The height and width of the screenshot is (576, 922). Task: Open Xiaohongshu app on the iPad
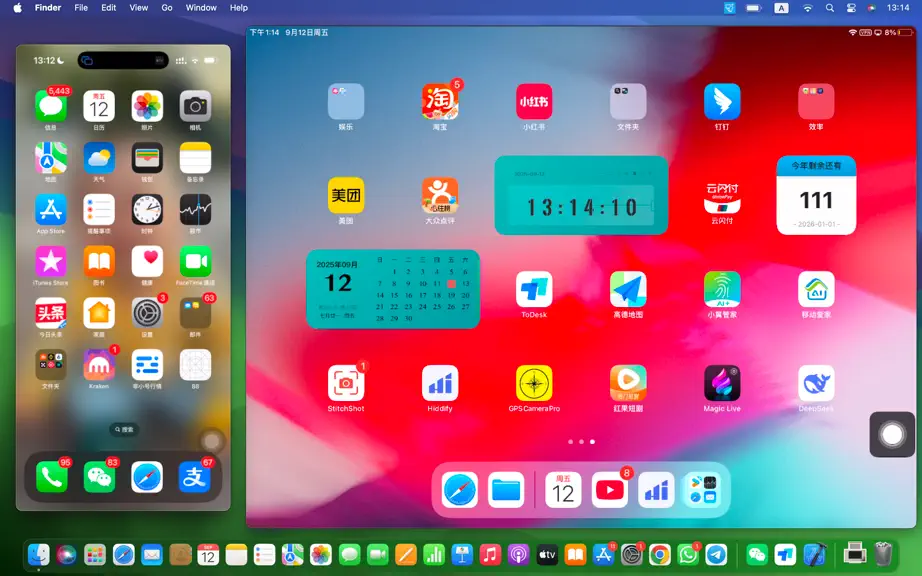click(x=534, y=101)
